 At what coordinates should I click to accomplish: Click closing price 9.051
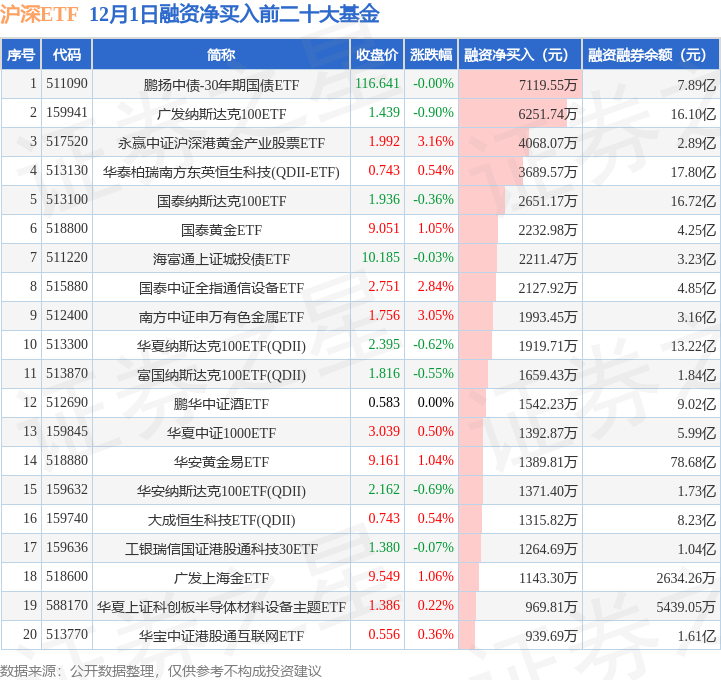tap(384, 229)
